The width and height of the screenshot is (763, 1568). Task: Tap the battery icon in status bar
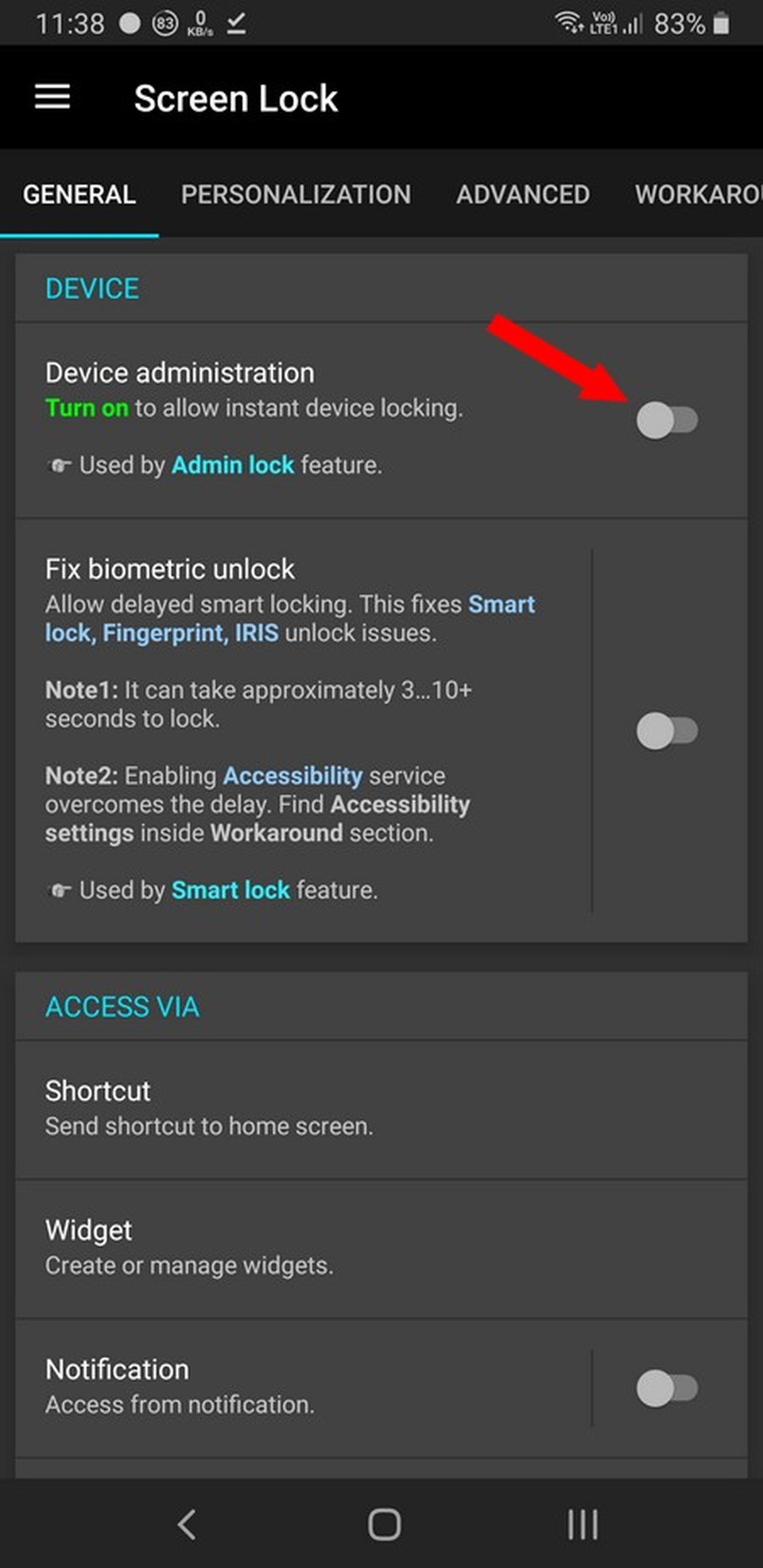(721, 23)
